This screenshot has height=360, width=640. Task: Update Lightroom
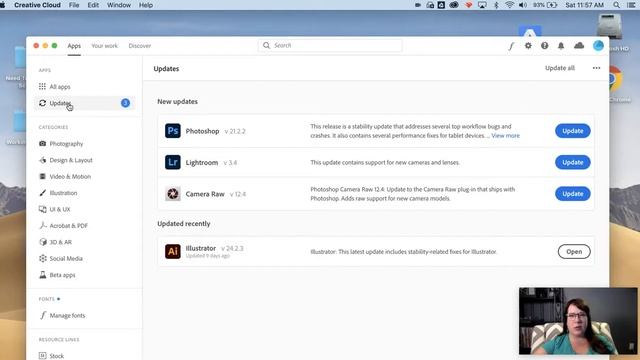tap(573, 162)
